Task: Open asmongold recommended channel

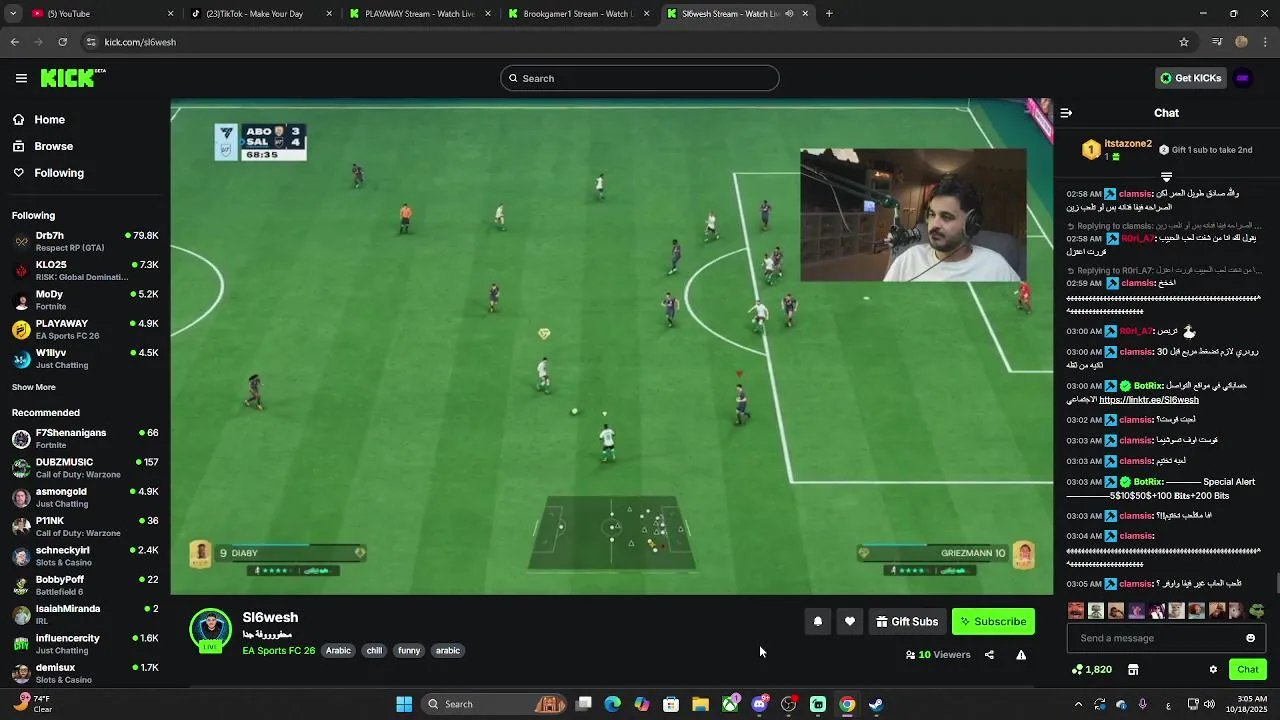Action: (85, 497)
